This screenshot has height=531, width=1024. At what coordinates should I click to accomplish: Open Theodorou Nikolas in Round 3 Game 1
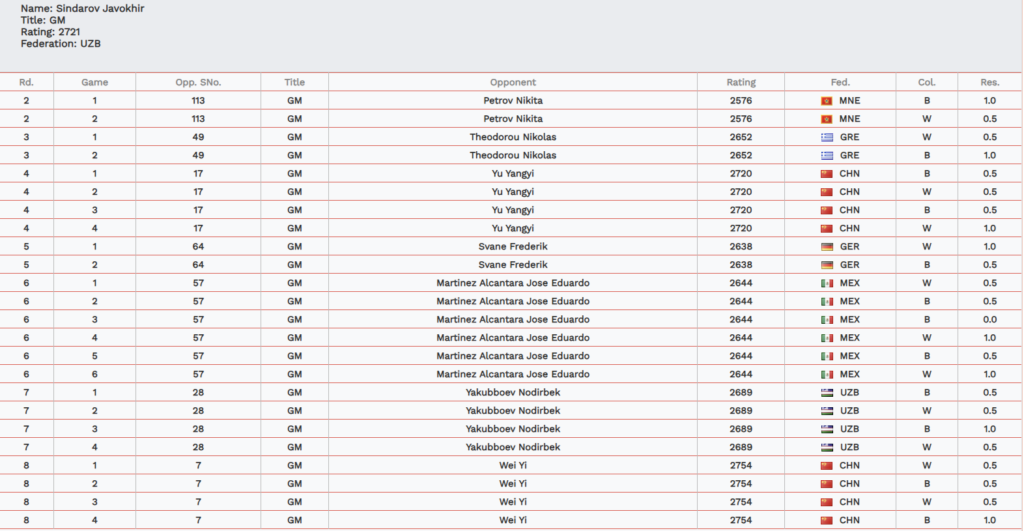513,137
